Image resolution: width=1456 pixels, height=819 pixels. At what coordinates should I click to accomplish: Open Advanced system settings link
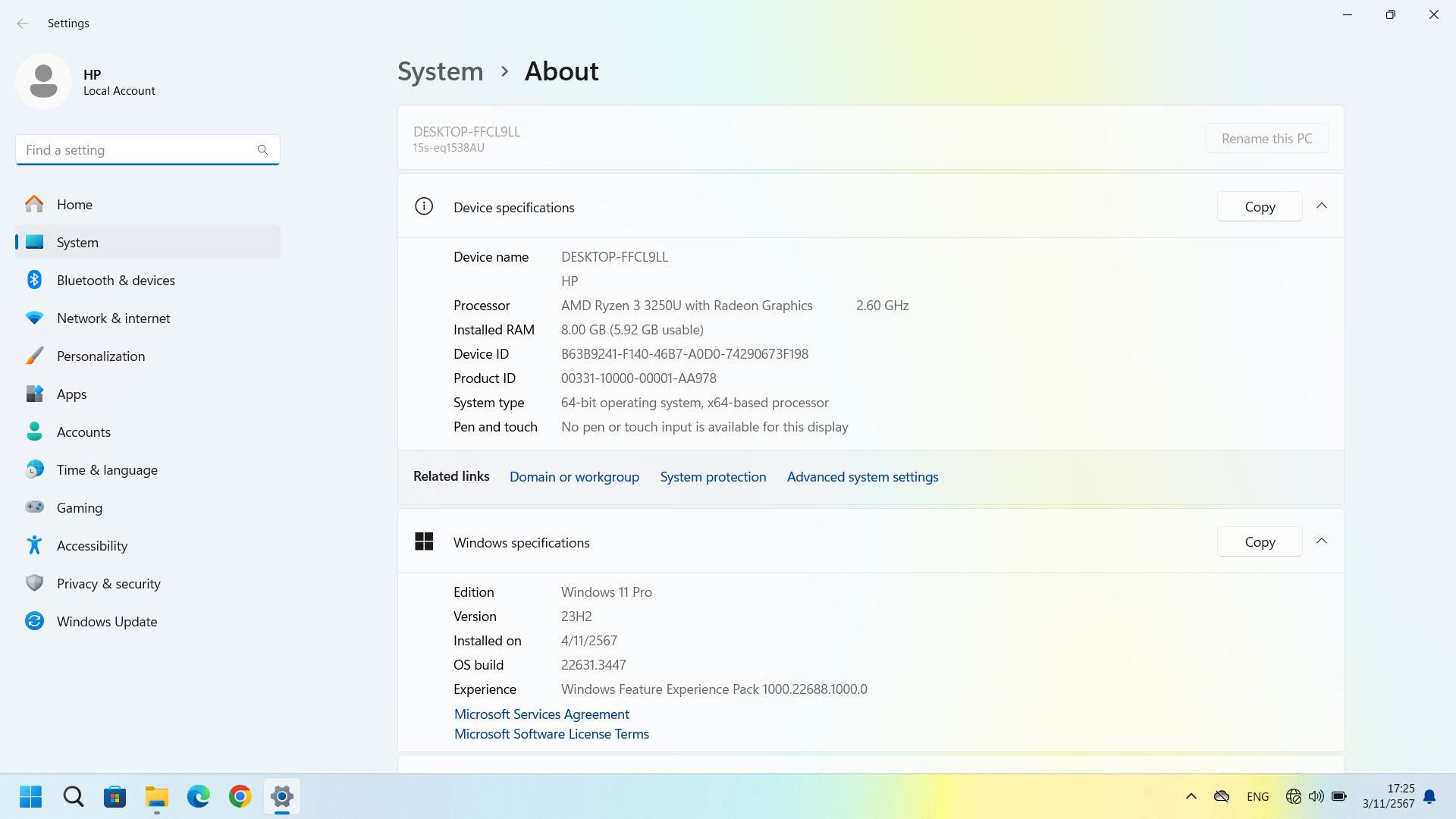pyautogui.click(x=862, y=477)
